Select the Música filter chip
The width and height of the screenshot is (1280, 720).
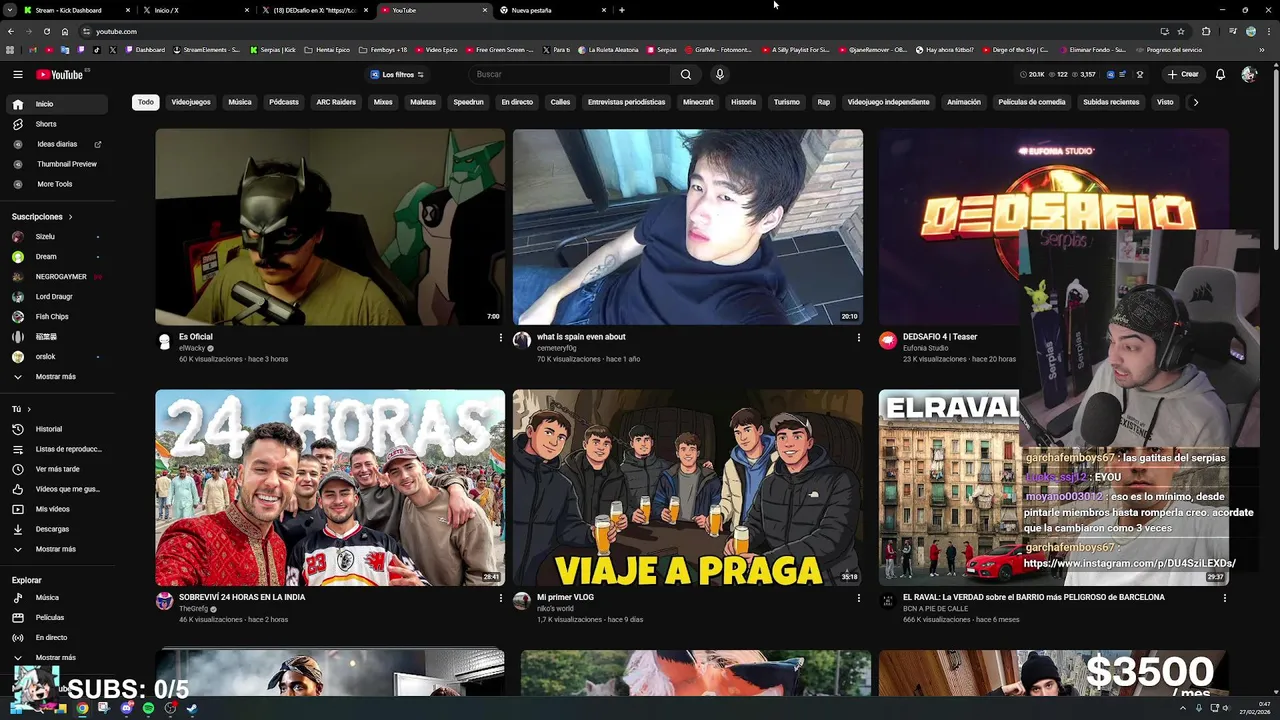[x=240, y=102]
